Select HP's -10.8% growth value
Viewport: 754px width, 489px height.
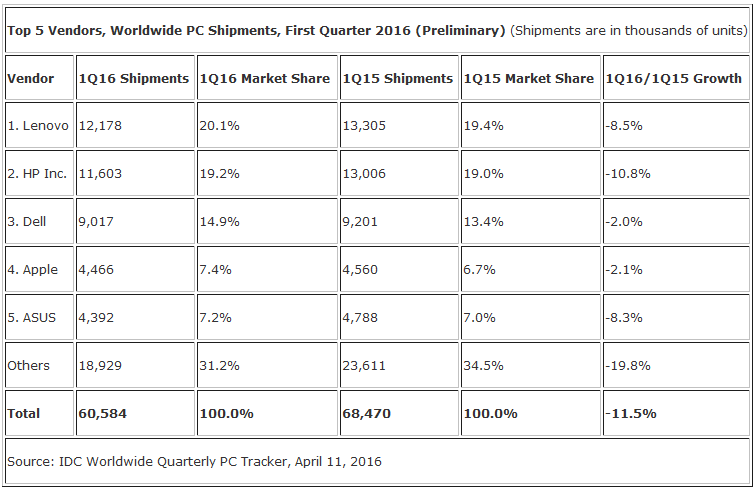[x=628, y=173]
